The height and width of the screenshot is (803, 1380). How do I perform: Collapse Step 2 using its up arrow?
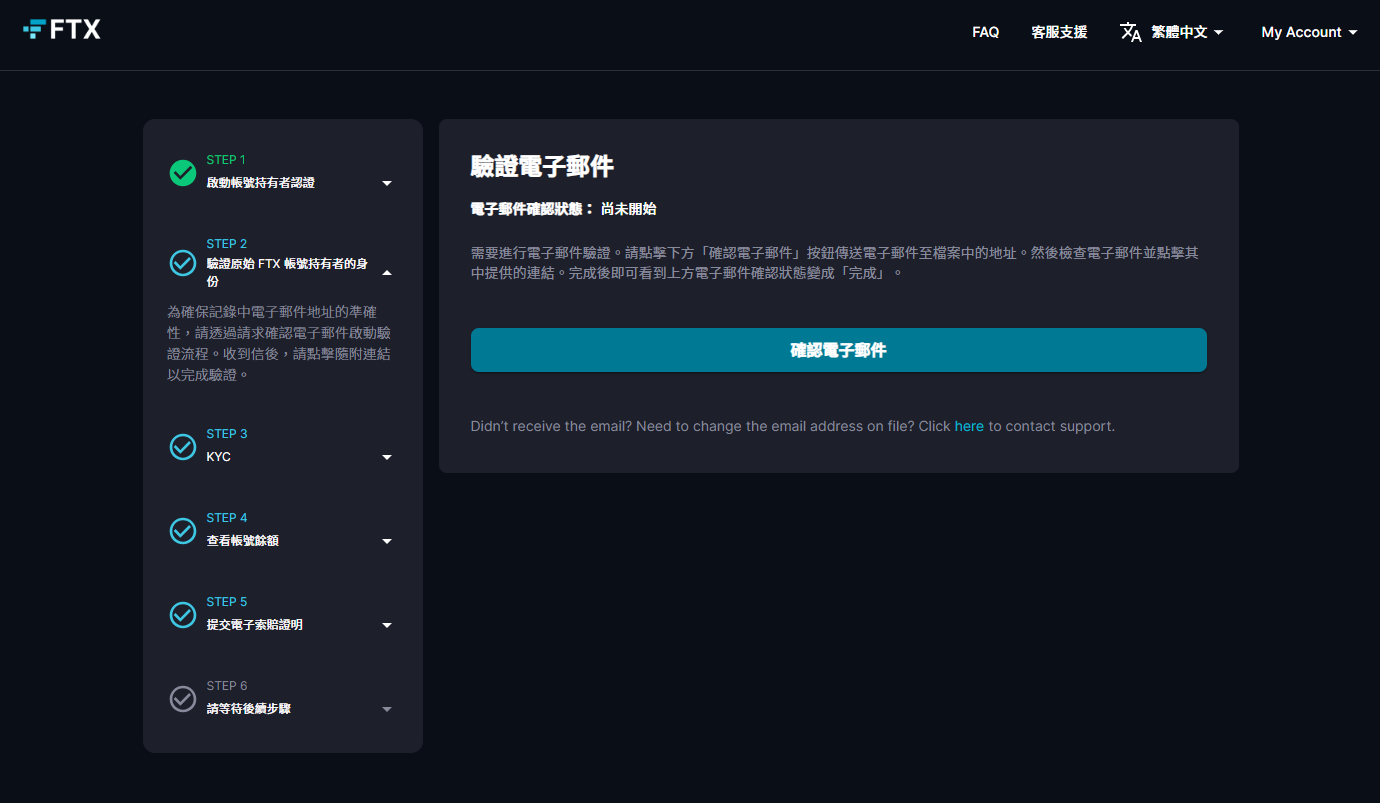pos(387,272)
